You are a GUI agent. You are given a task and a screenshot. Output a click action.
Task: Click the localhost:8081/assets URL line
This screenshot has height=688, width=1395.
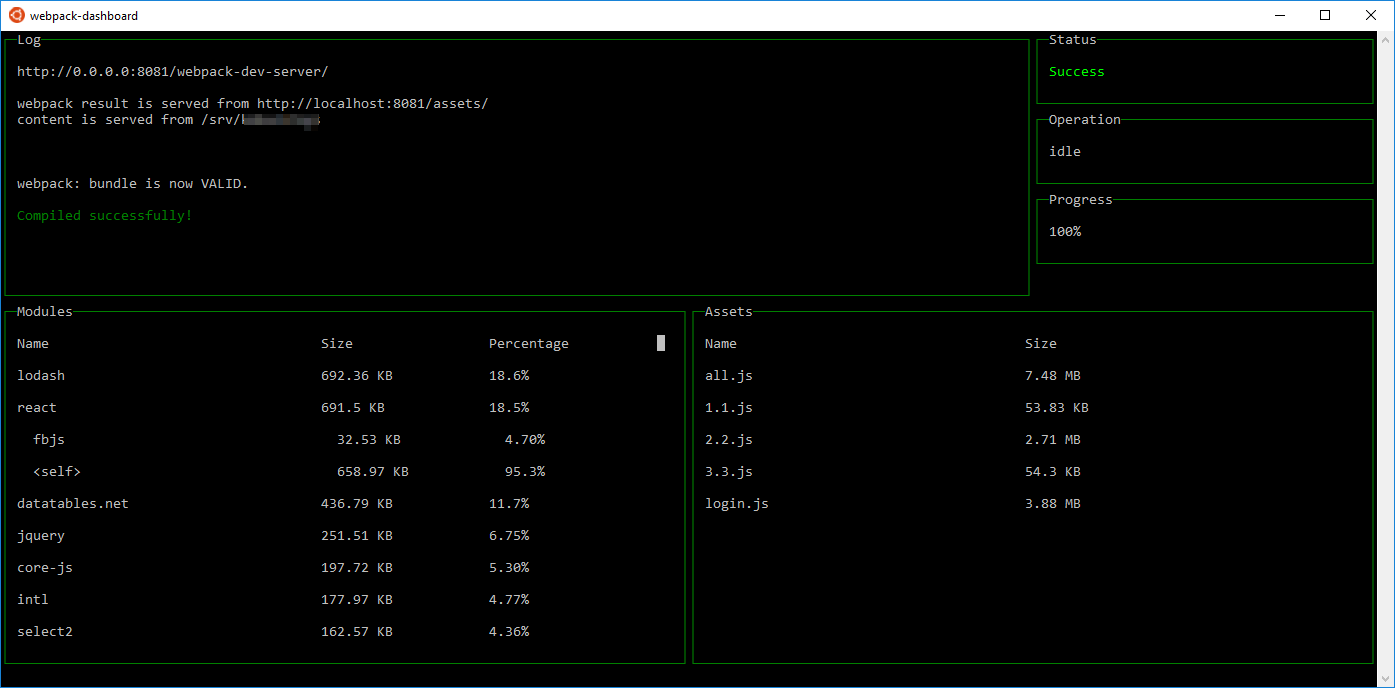pyautogui.click(x=253, y=104)
